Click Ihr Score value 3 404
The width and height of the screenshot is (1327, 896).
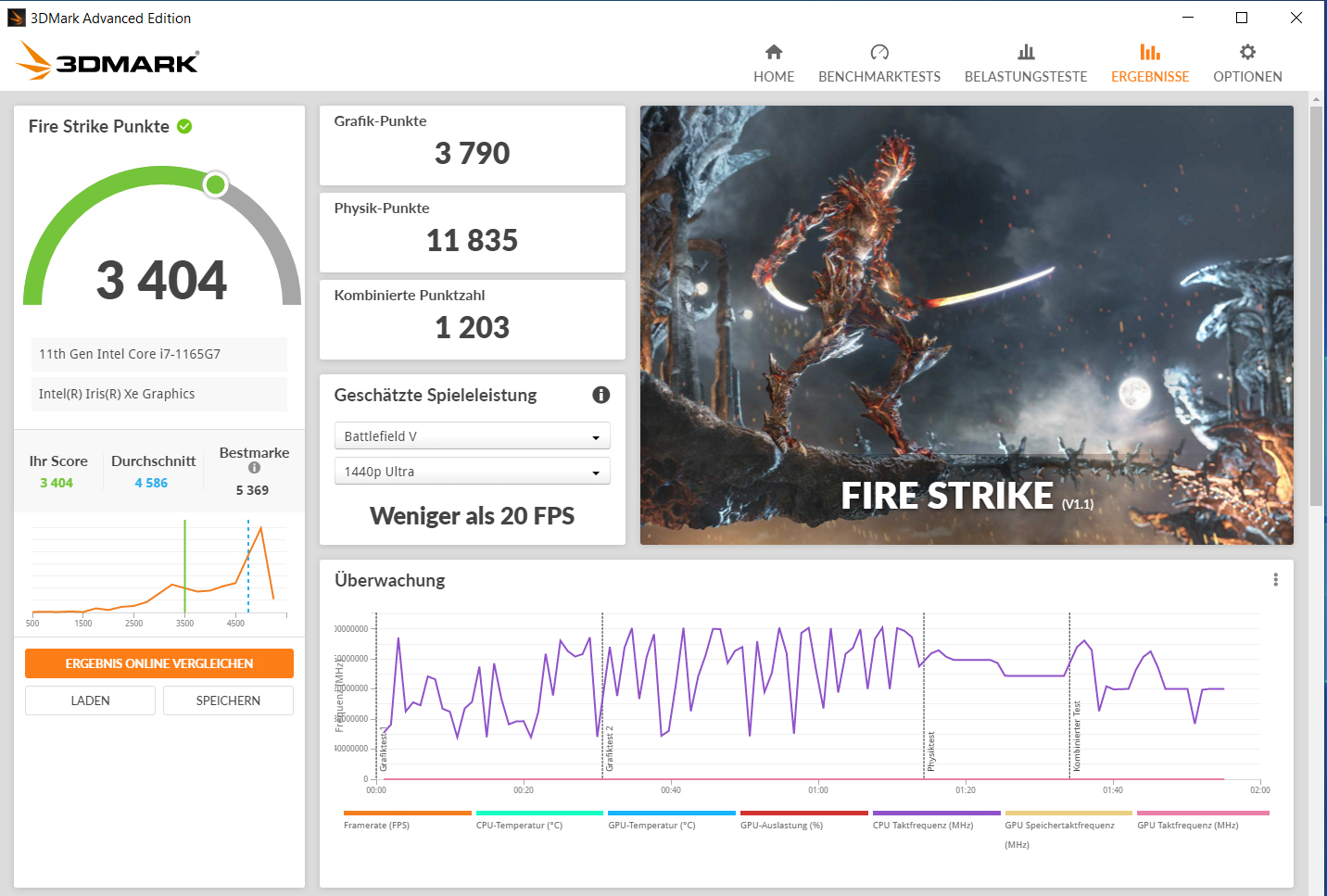coord(57,483)
